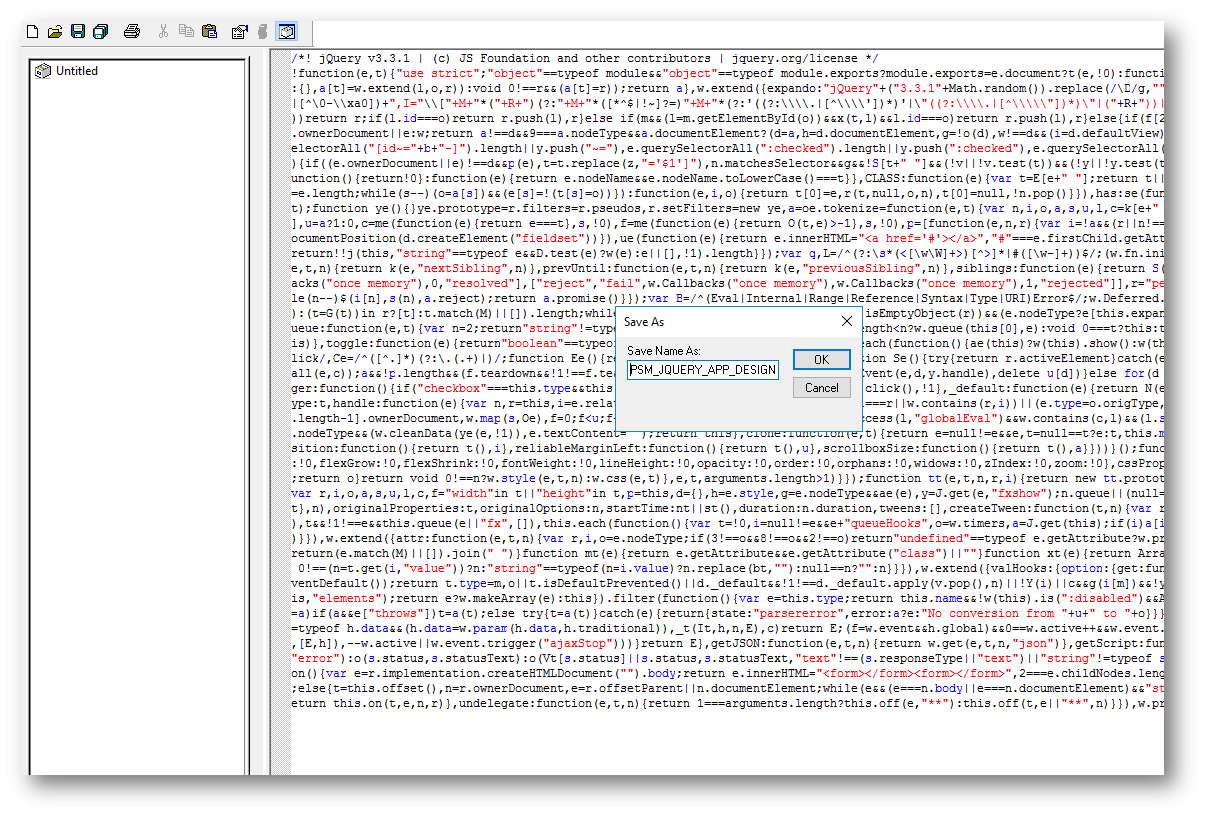
Task: Confirm the Save As dialog with OK
Action: tap(821, 360)
